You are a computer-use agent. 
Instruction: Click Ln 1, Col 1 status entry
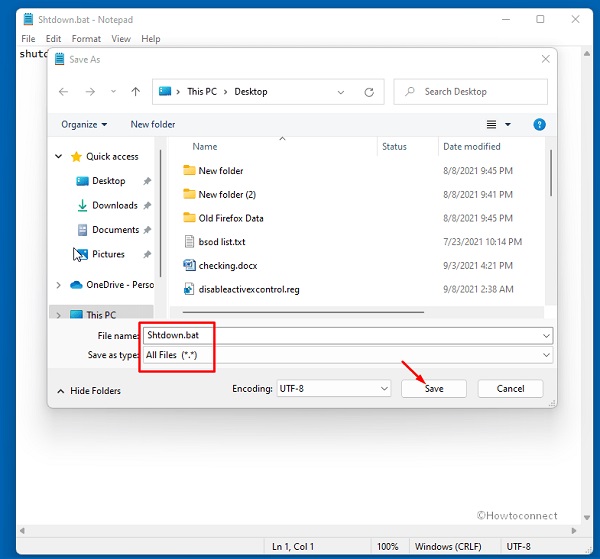click(293, 547)
